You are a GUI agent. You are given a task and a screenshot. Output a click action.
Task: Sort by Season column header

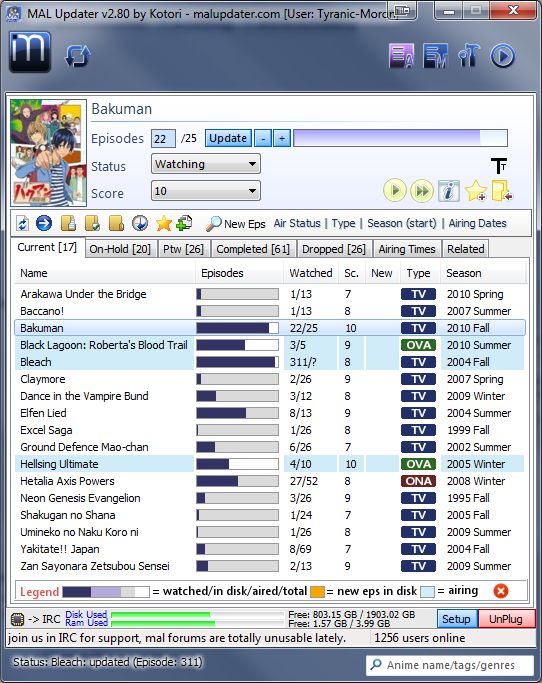(483, 273)
